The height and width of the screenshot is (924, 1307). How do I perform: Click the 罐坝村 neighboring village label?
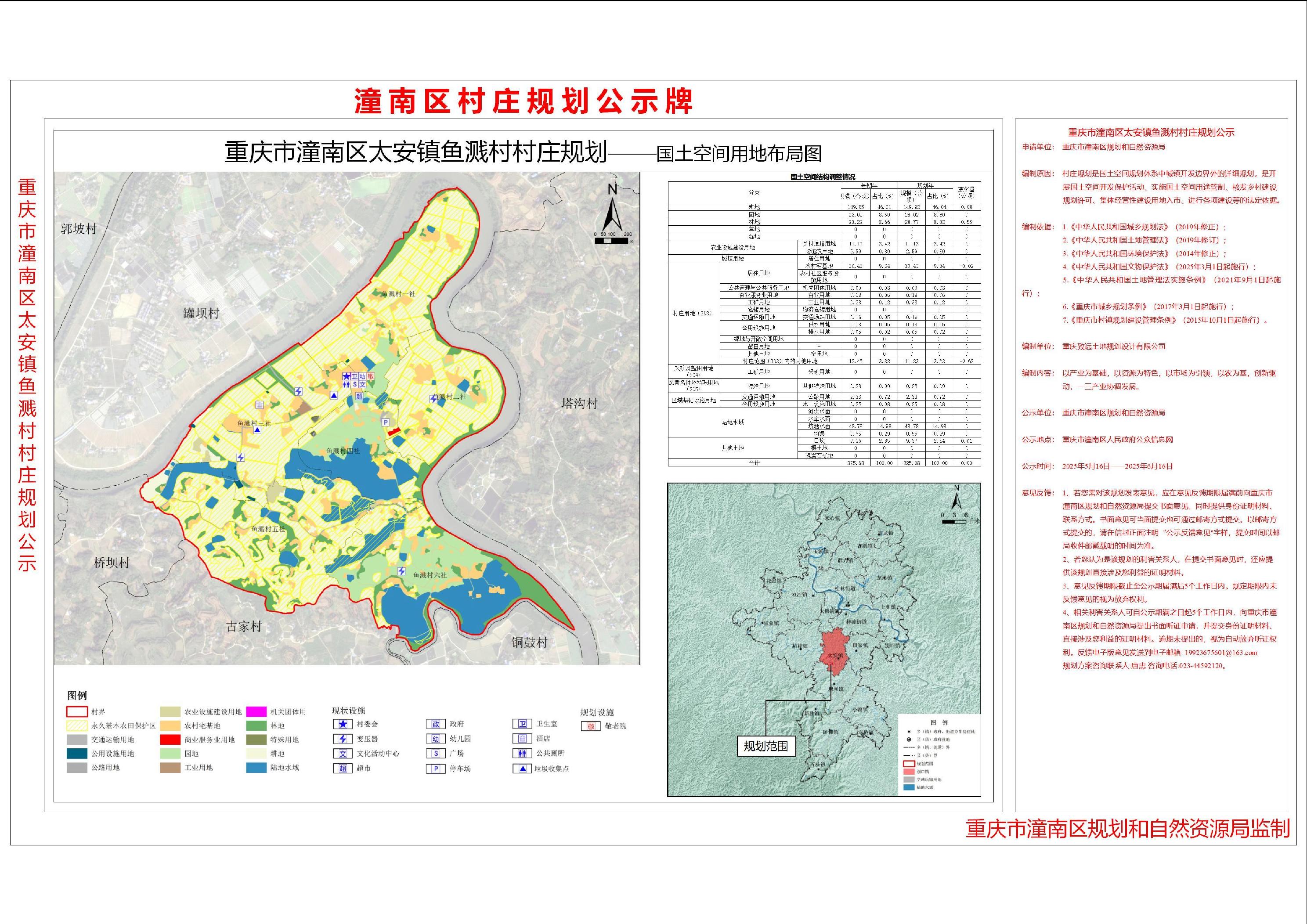(x=201, y=313)
